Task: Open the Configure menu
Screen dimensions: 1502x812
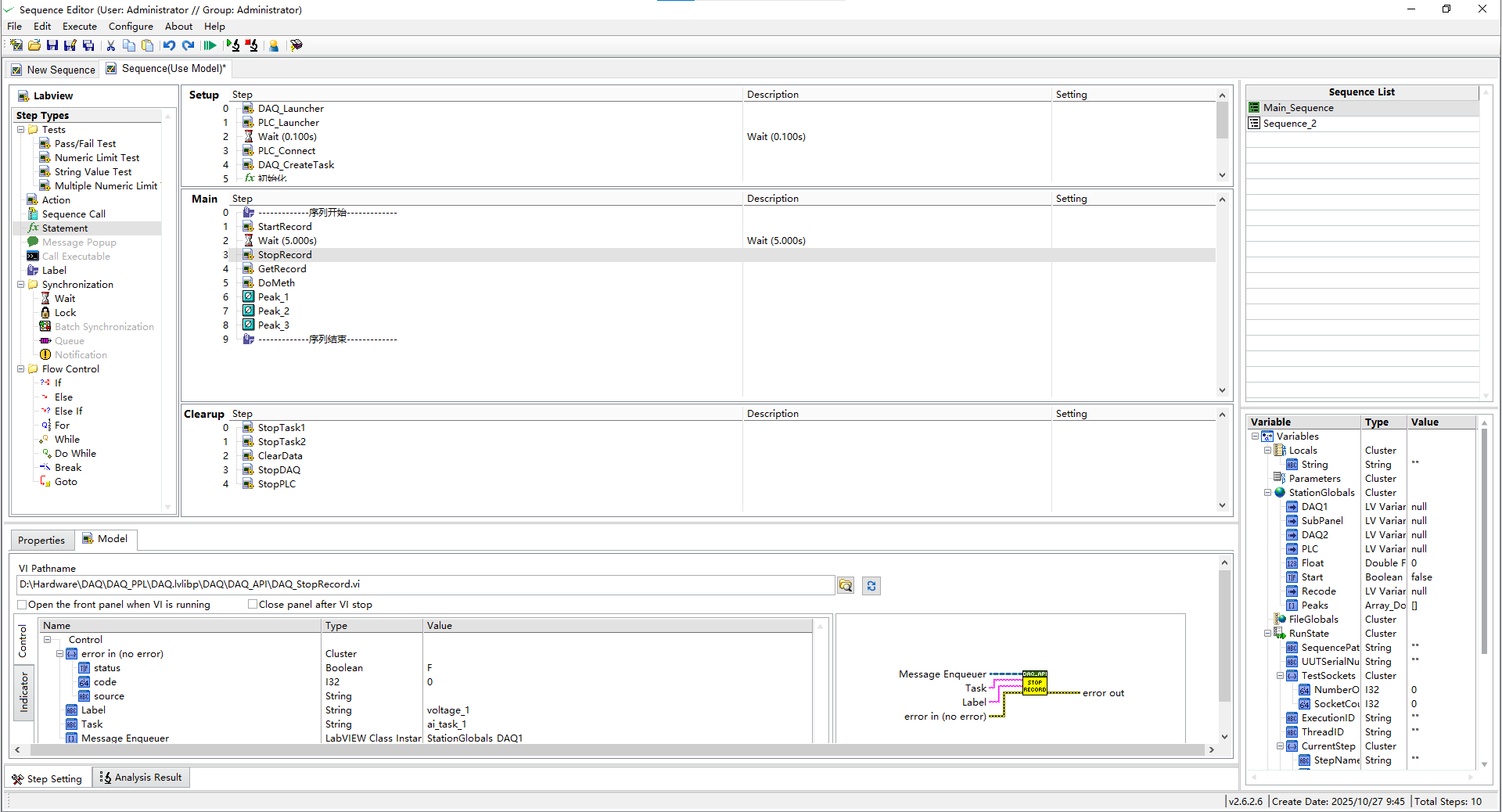Action: (x=131, y=27)
